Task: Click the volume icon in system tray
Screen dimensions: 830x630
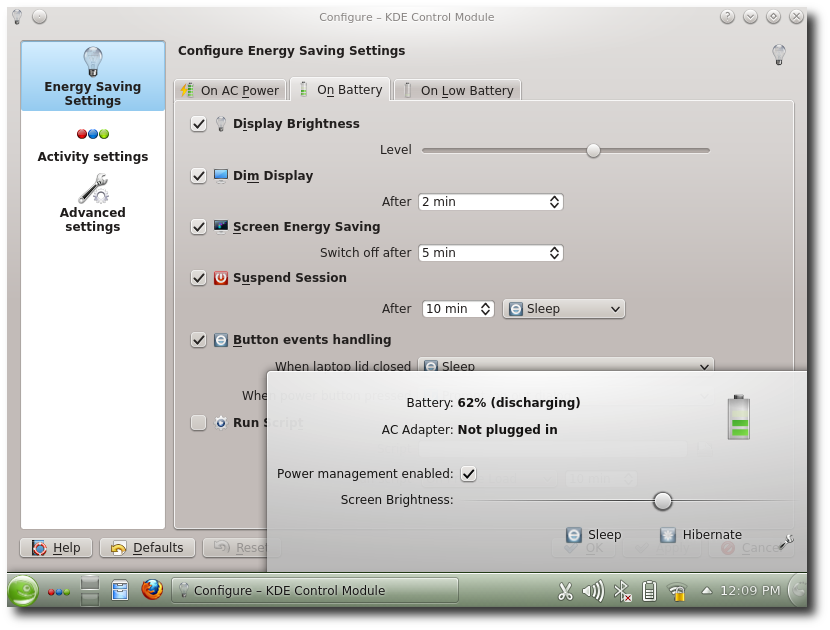Action: 592,591
